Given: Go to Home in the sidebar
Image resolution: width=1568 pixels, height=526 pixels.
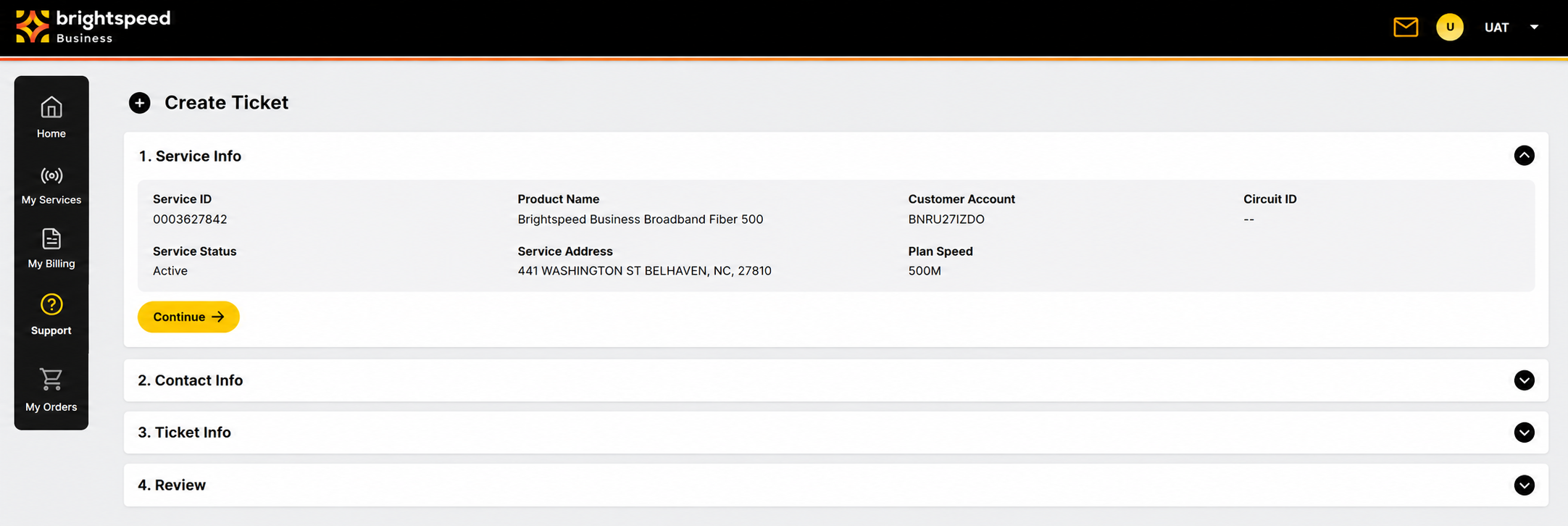Looking at the screenshot, I should [x=51, y=117].
